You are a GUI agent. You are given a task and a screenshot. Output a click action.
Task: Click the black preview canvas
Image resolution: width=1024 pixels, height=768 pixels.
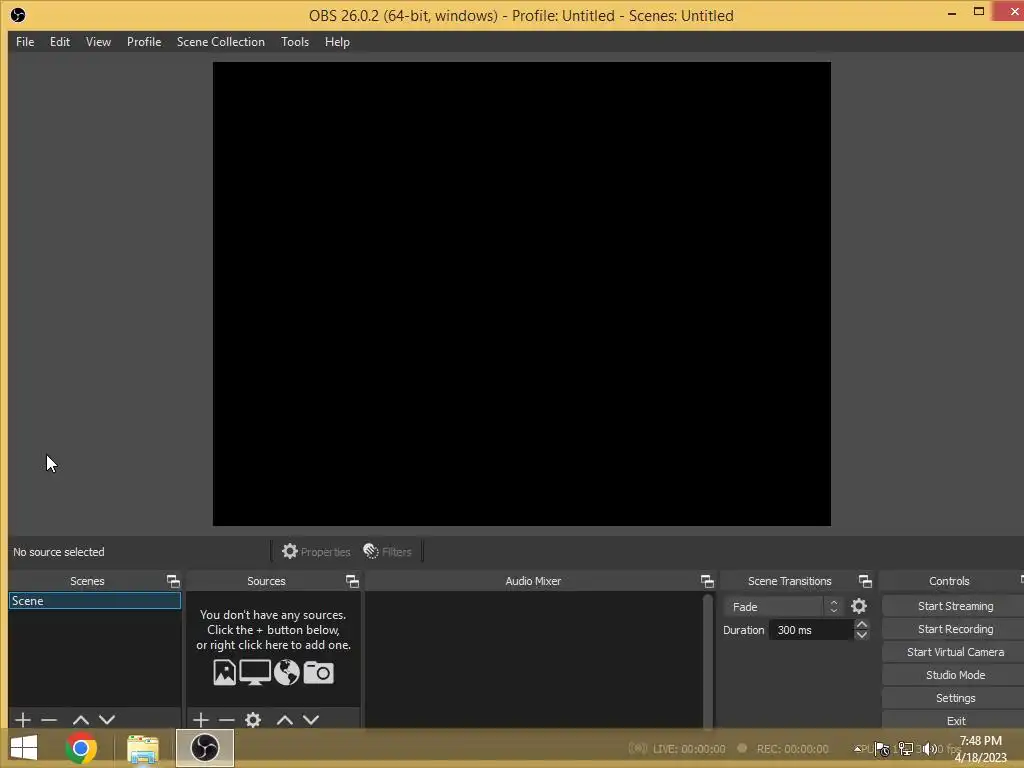[522, 294]
